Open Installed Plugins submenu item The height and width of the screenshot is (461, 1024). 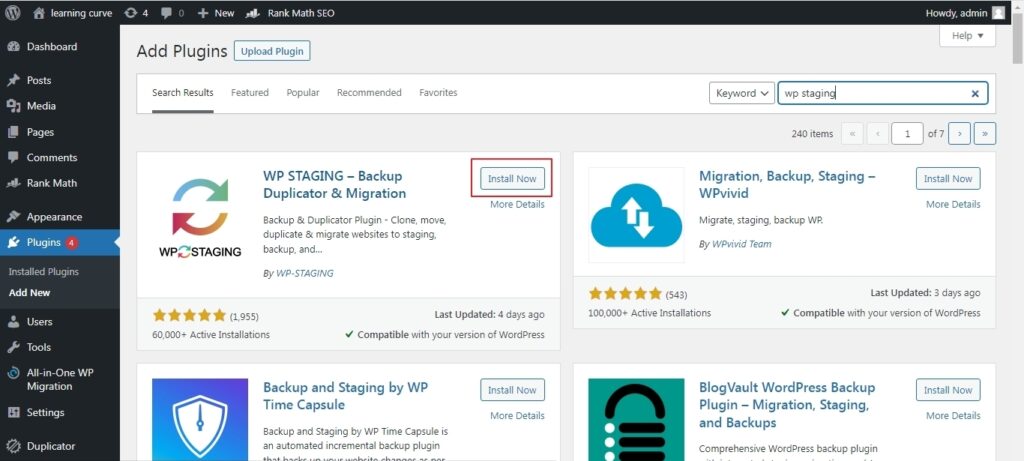tap(44, 272)
